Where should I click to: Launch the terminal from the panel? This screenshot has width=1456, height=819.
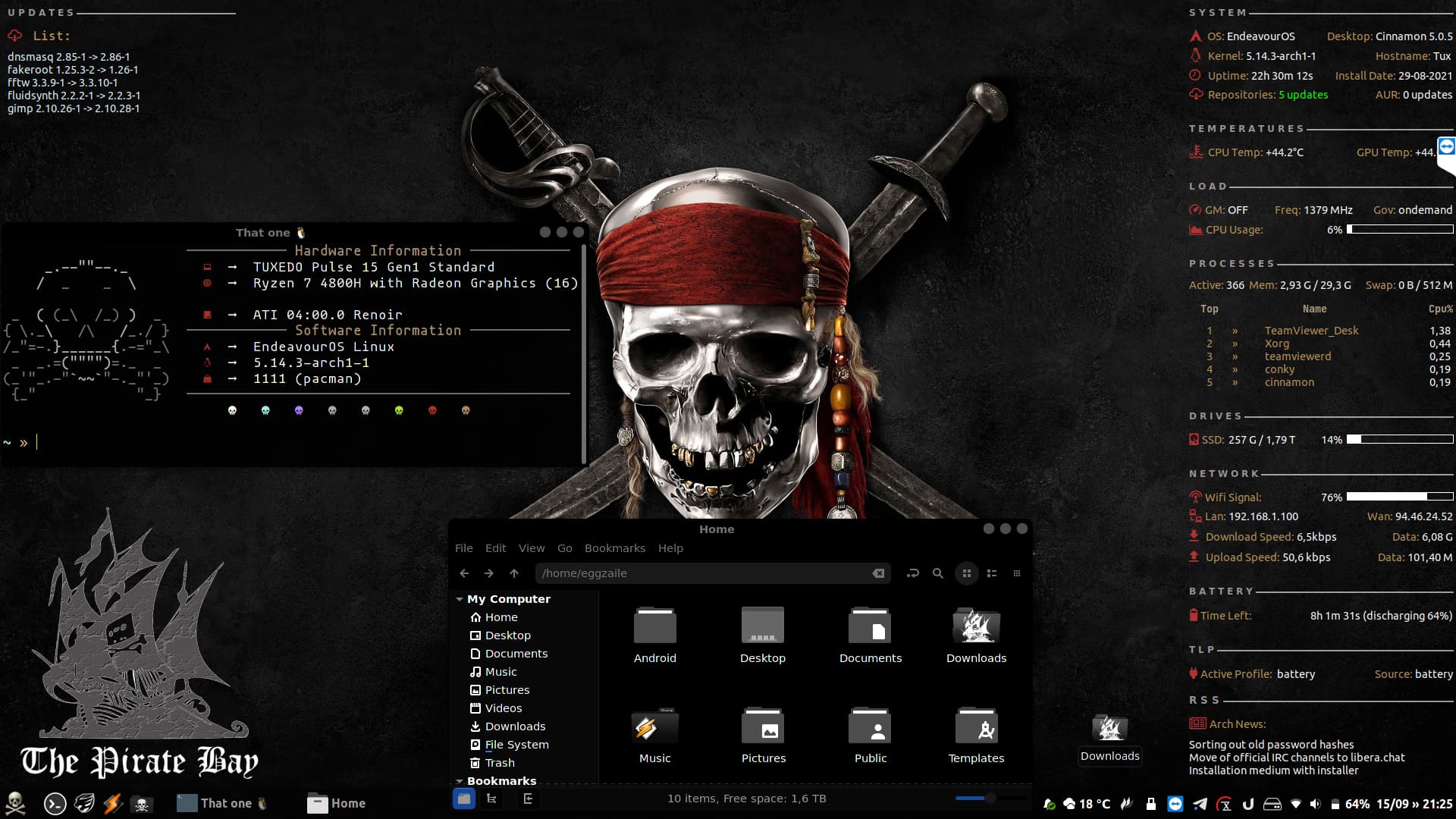tap(55, 803)
